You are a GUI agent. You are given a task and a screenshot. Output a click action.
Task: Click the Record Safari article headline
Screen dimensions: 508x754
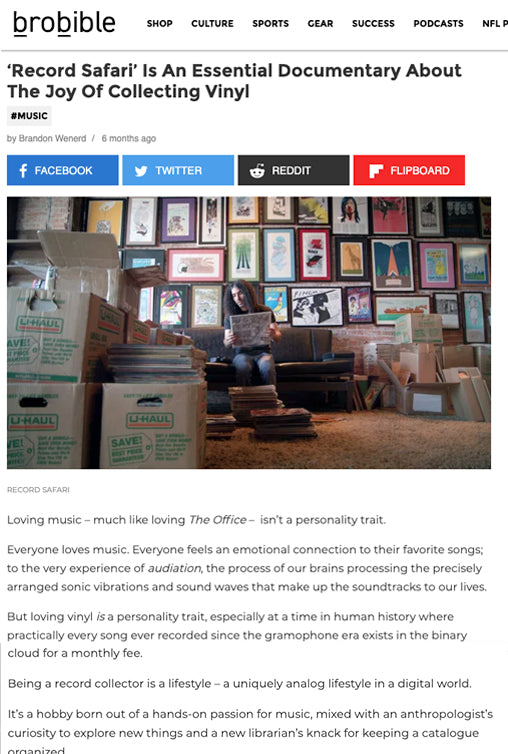pos(234,81)
